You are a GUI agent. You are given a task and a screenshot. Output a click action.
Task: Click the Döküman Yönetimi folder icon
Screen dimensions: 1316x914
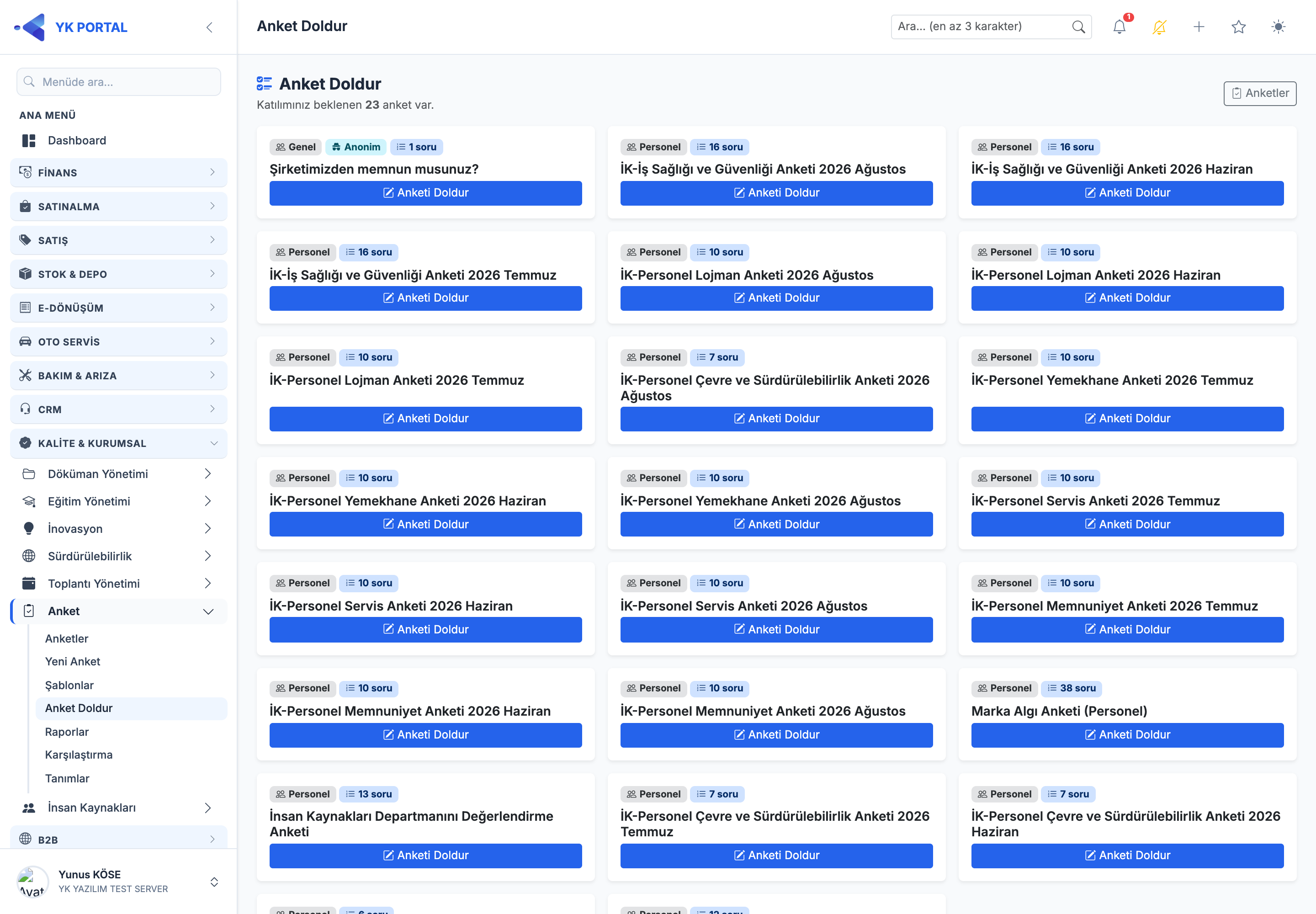(x=29, y=473)
